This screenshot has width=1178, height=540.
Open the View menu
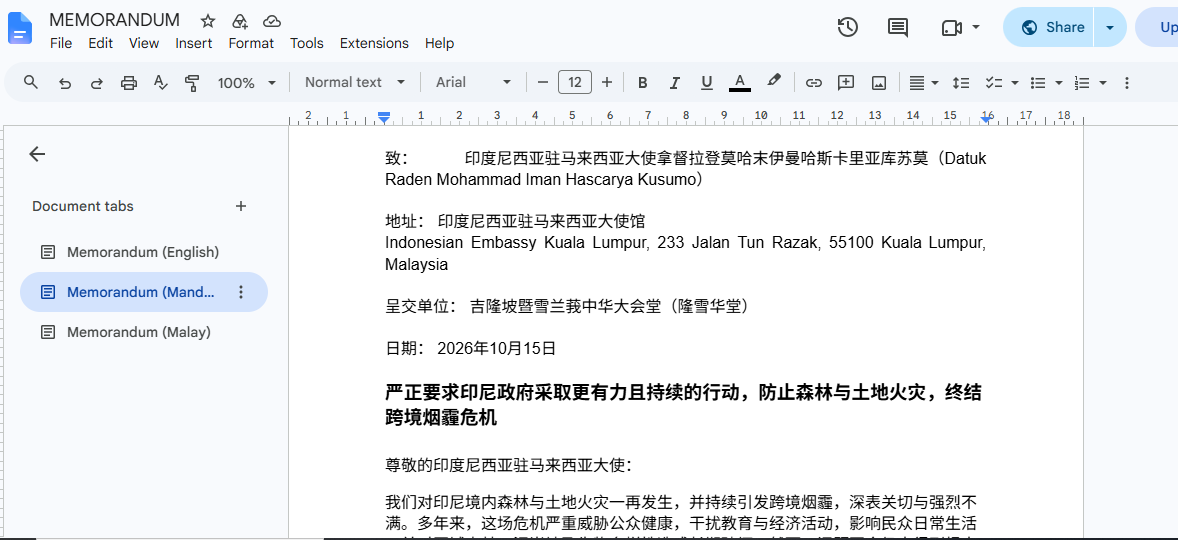(x=143, y=44)
